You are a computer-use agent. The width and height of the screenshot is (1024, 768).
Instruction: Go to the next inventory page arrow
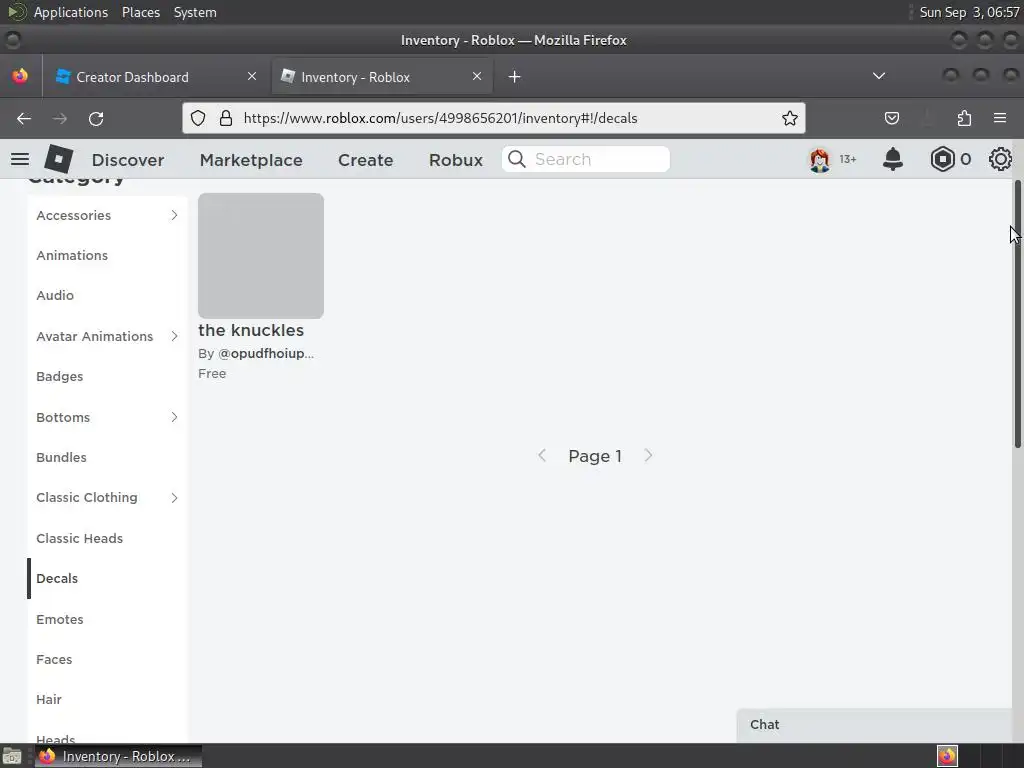648,455
